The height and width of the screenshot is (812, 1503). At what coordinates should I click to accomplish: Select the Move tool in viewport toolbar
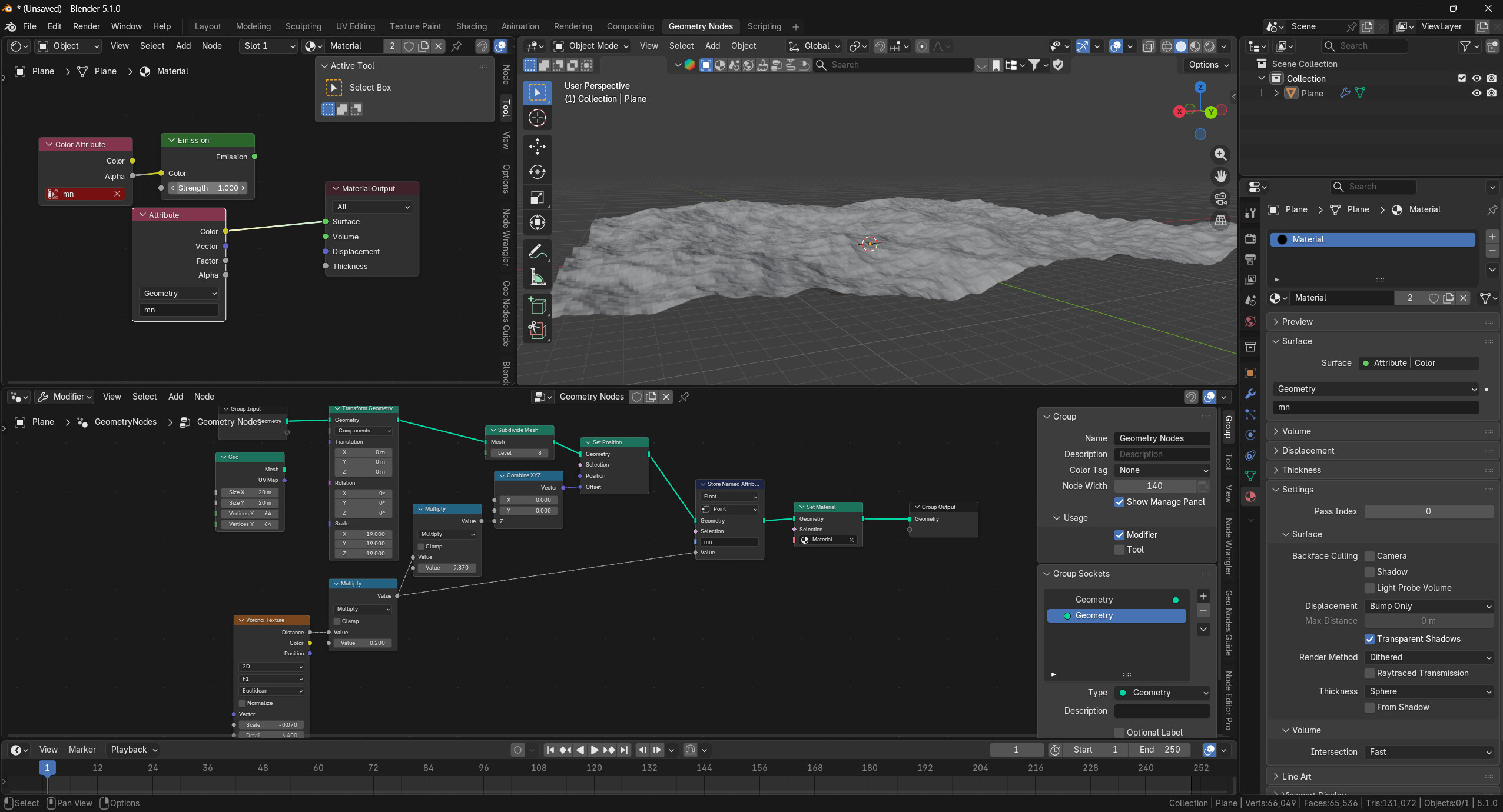[x=537, y=147]
